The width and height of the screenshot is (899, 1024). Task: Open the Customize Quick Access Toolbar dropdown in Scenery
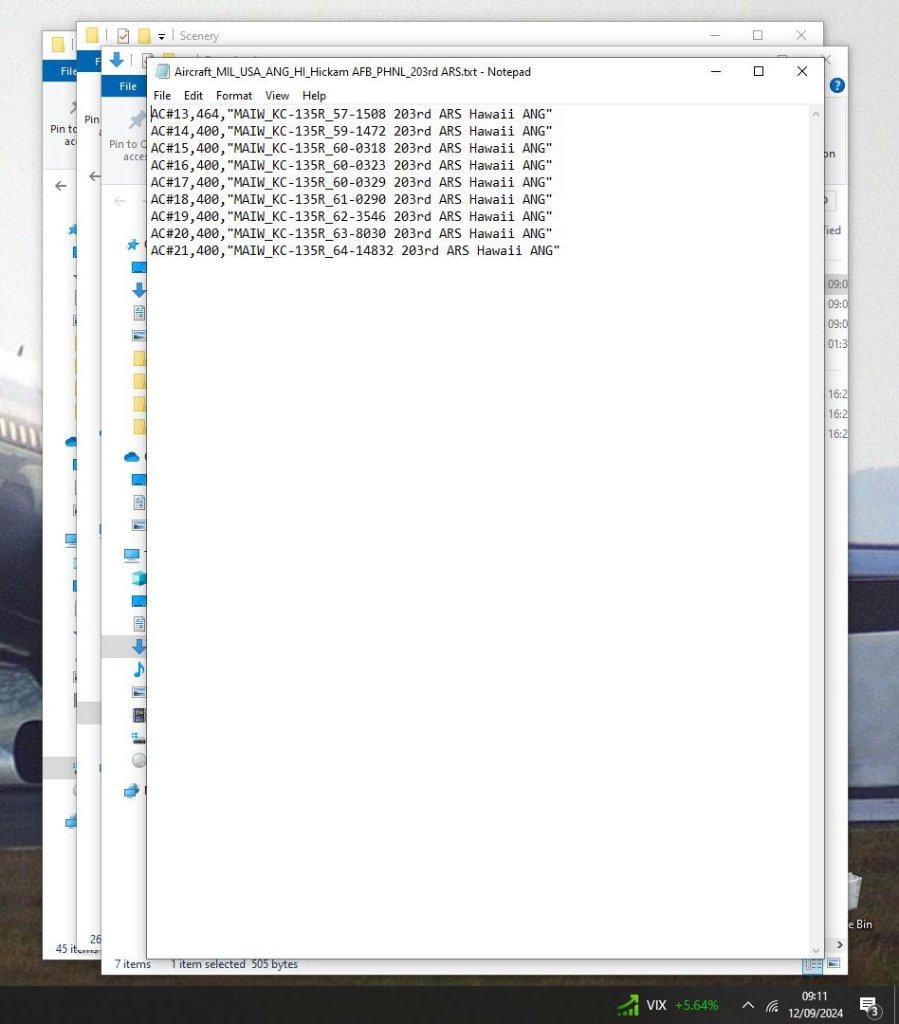[x=161, y=37]
